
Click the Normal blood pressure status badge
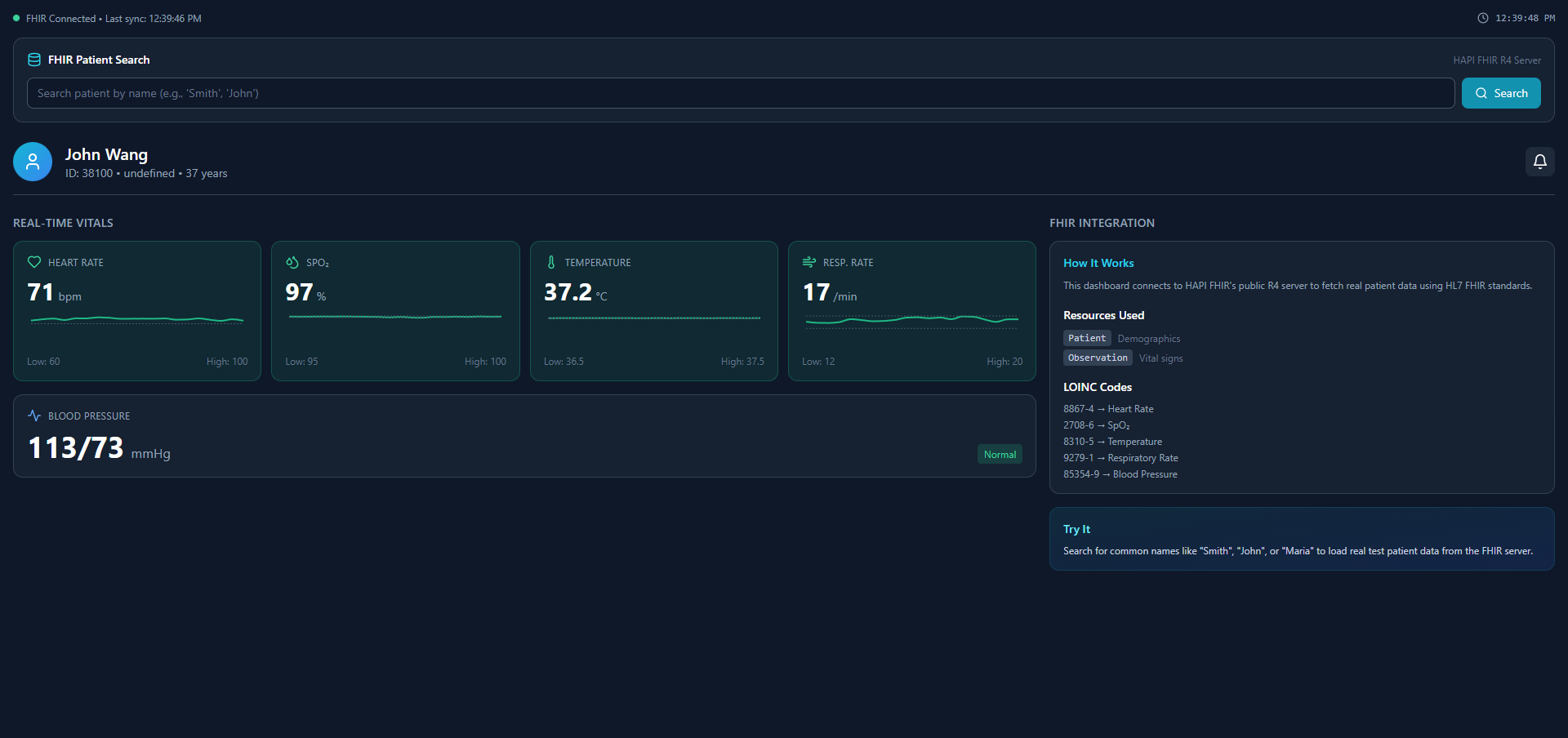click(1000, 455)
